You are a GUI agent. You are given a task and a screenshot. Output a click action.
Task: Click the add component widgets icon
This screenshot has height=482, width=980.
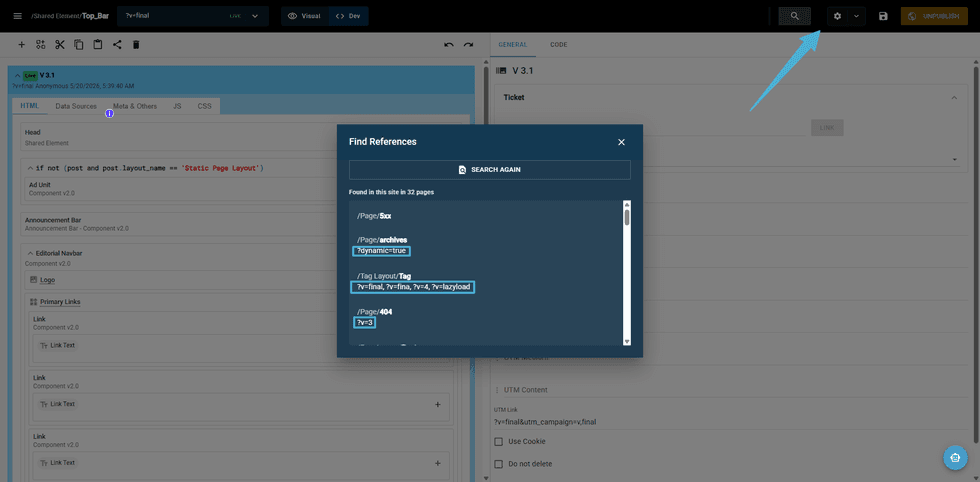pyautogui.click(x=41, y=44)
